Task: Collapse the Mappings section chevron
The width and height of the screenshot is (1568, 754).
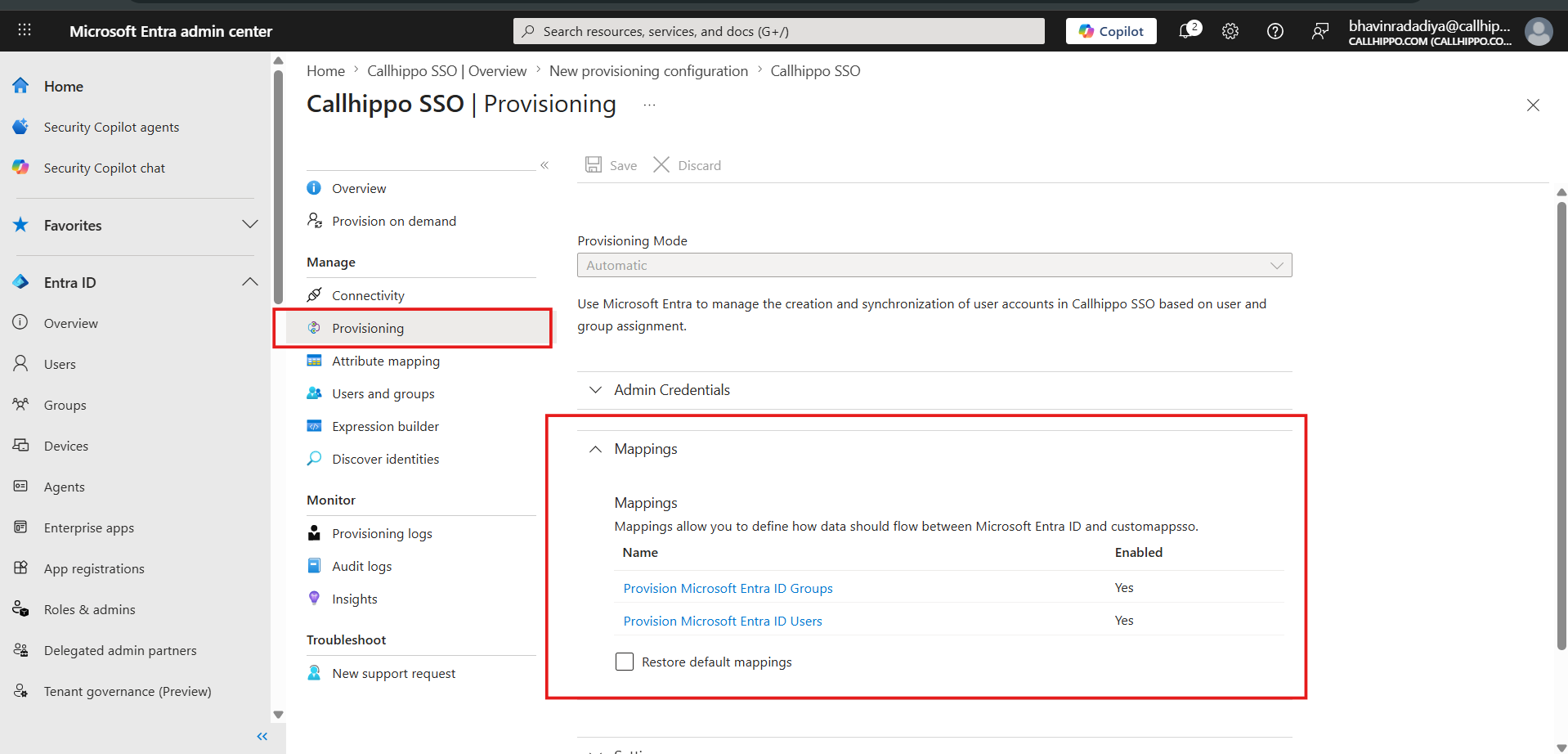Action: pyautogui.click(x=595, y=449)
